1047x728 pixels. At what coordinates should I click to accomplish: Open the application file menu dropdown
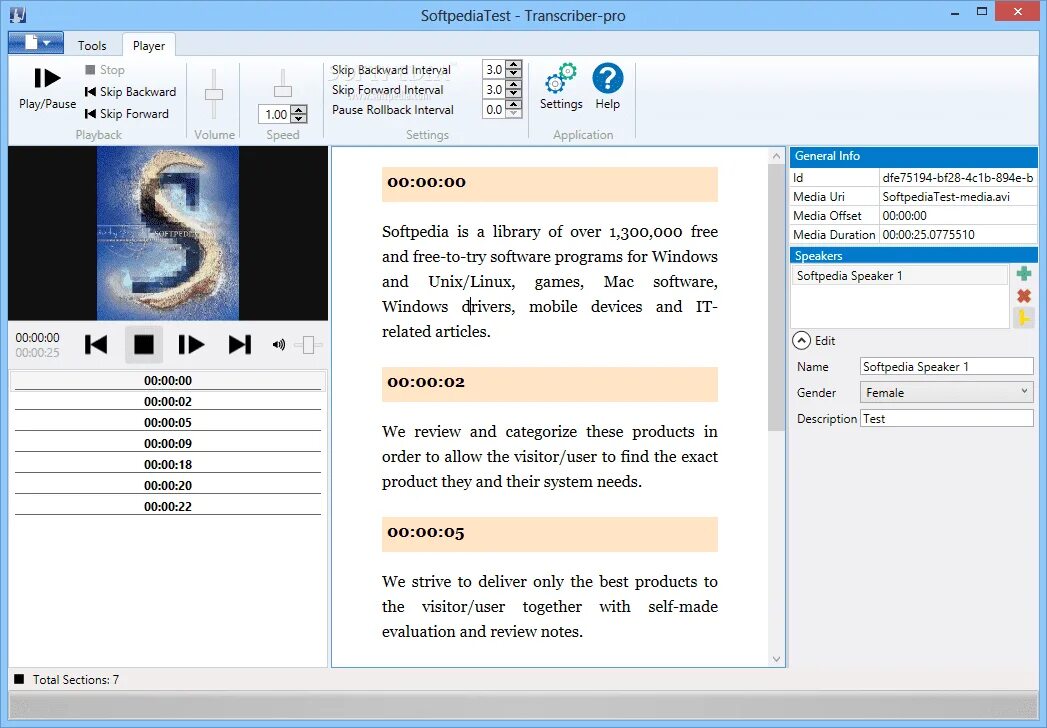[36, 43]
